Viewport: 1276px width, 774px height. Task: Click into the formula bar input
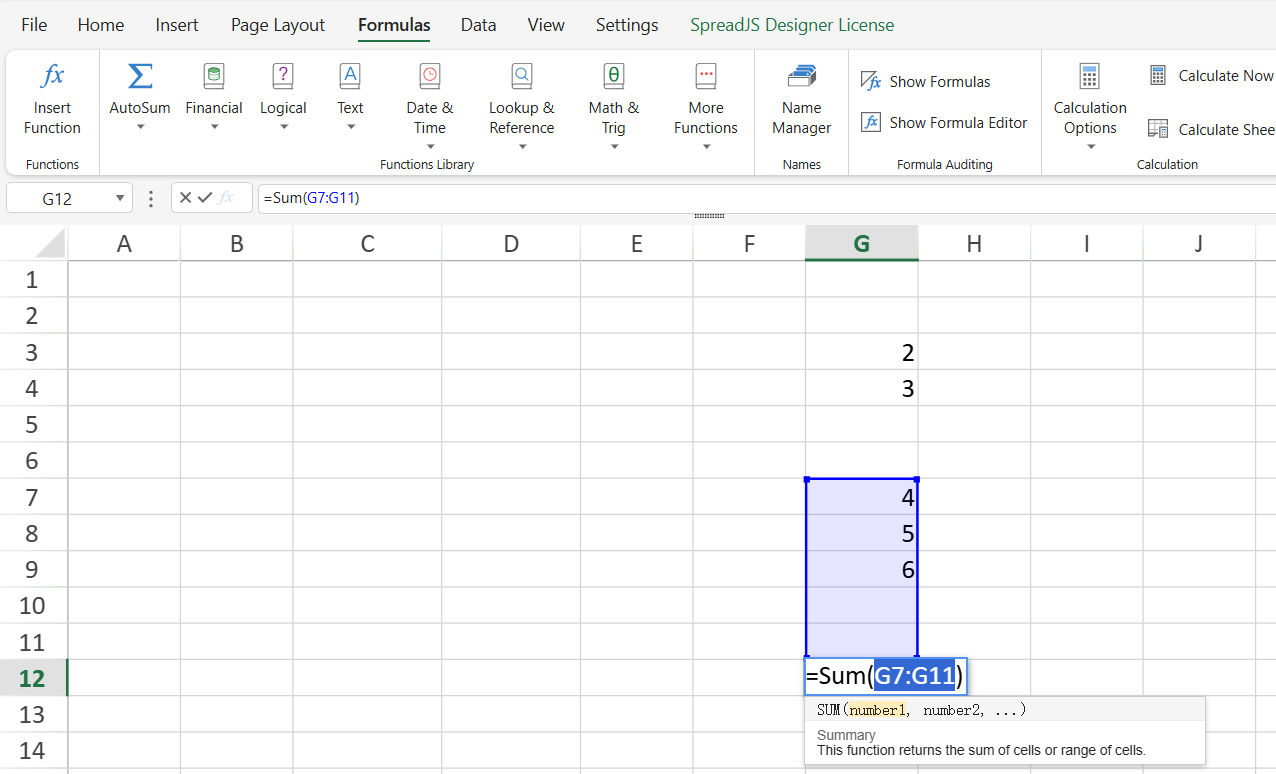[766, 198]
